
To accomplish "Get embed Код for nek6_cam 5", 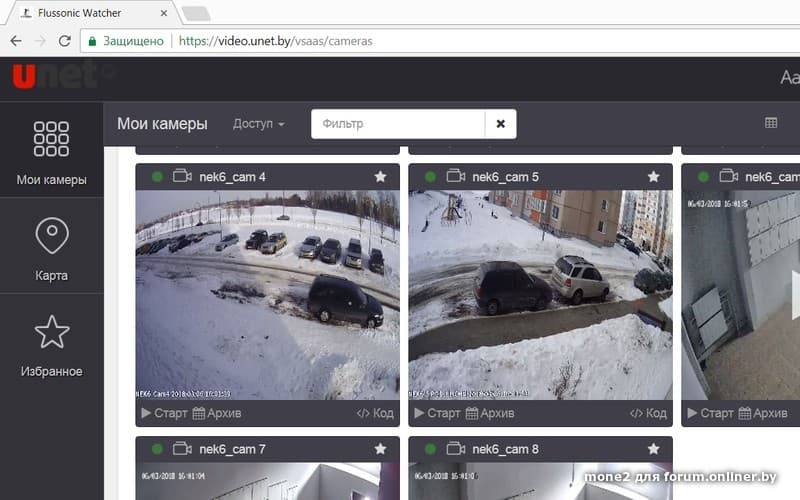I will tap(648, 413).
